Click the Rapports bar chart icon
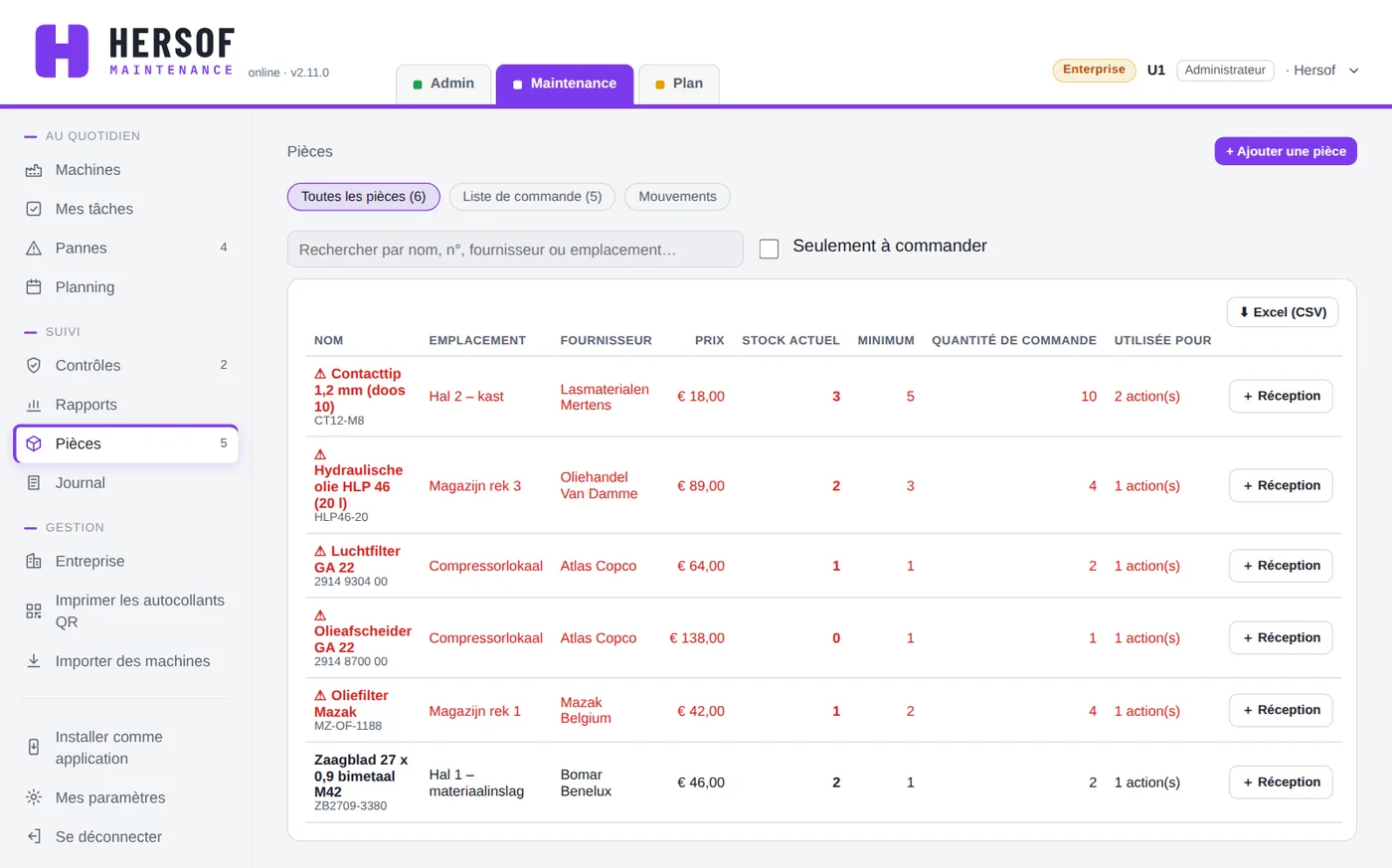This screenshot has width=1392, height=868. [34, 405]
